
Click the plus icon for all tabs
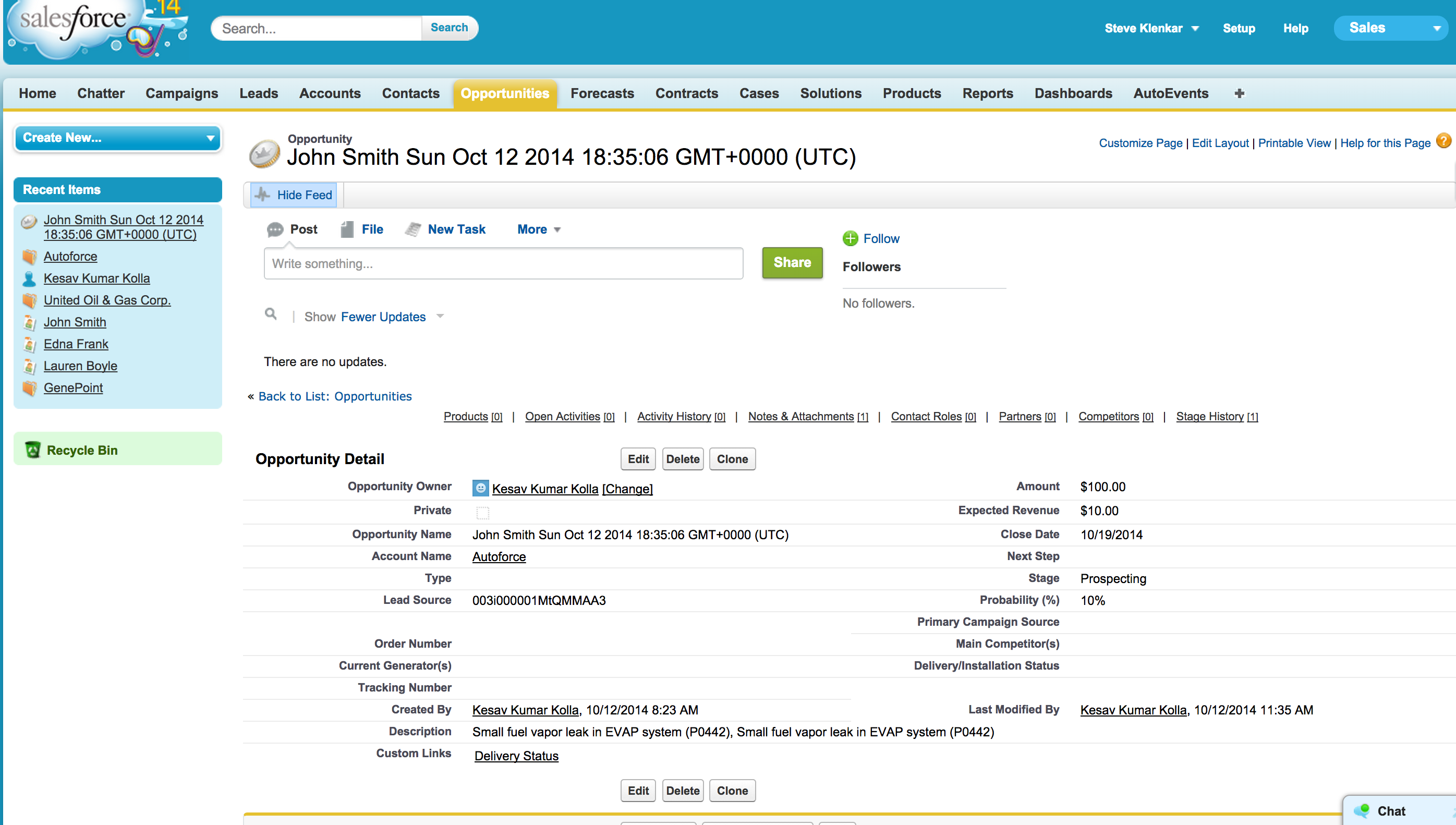(1239, 93)
